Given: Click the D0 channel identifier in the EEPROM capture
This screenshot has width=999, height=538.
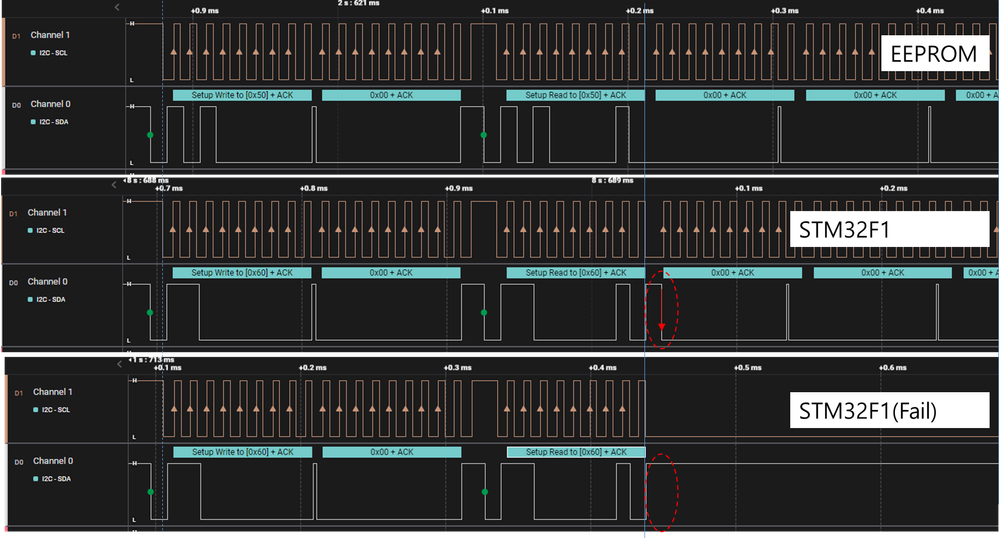Looking at the screenshot, I should pyautogui.click(x=15, y=104).
